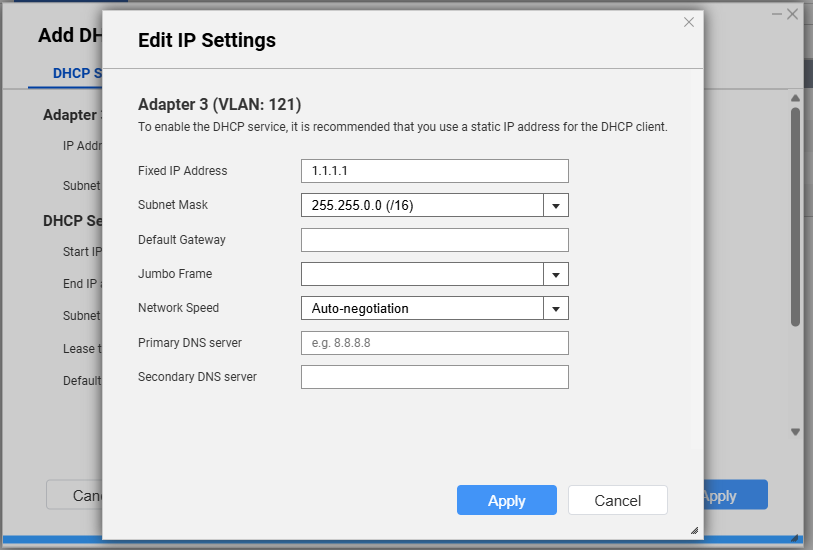Select the Secondary DNS server field
The image size is (813, 550).
click(434, 377)
